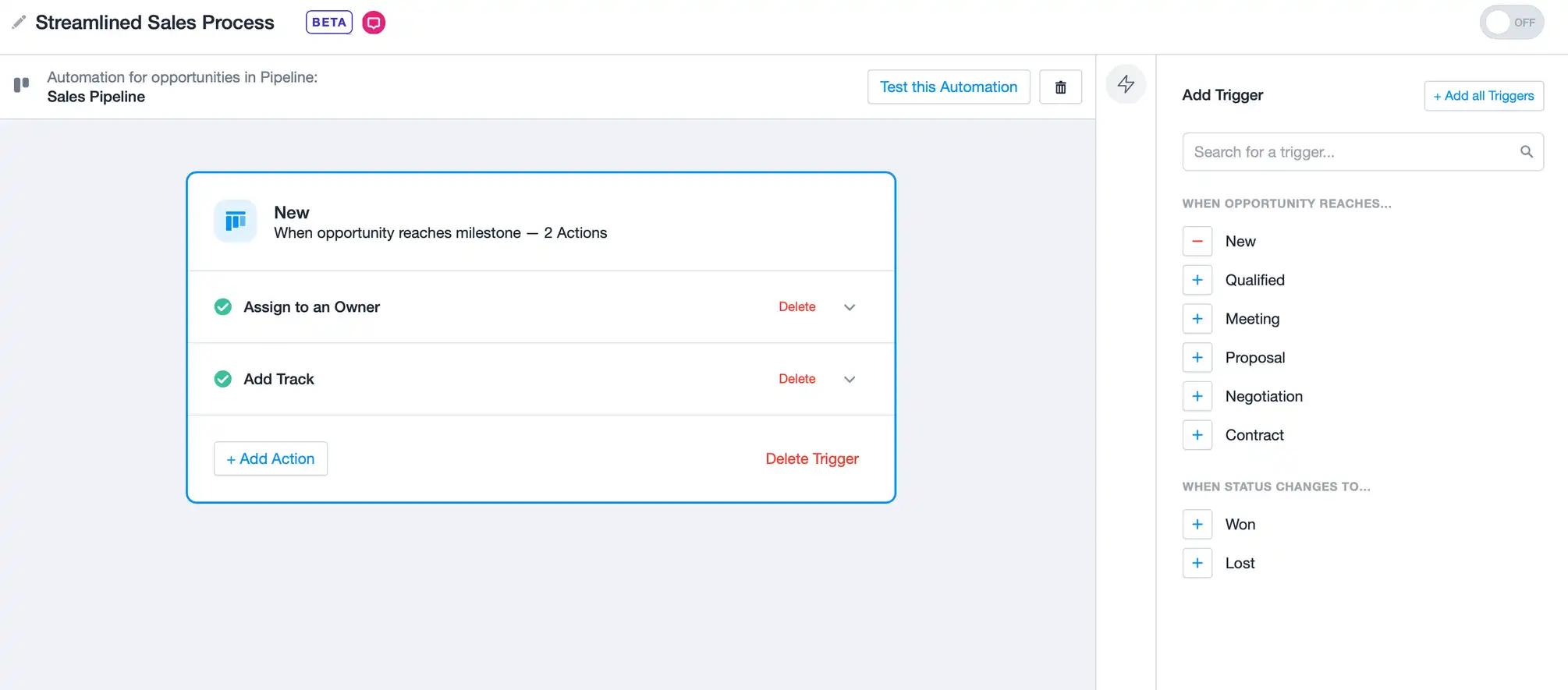Add the Proposal trigger with plus button
The width and height of the screenshot is (1568, 690).
coord(1197,358)
